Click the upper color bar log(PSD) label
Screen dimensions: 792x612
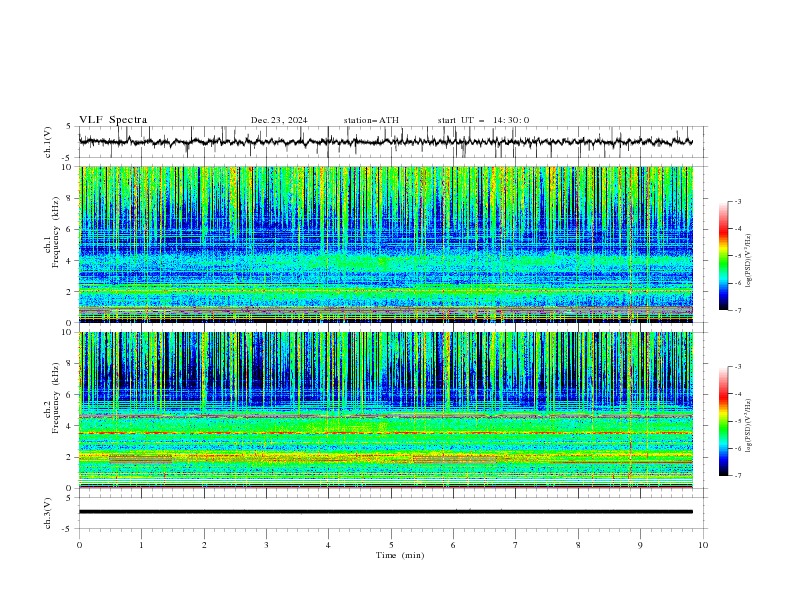click(x=749, y=261)
